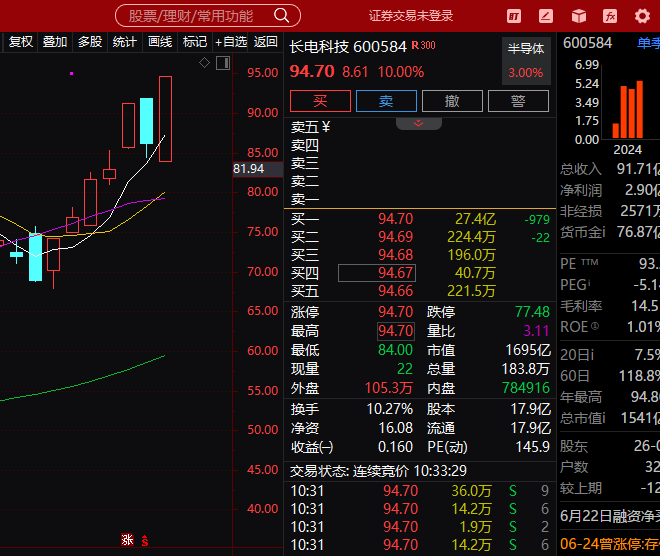Click the 市值 value 1695亿
The height and width of the screenshot is (556, 660).
coord(528,350)
